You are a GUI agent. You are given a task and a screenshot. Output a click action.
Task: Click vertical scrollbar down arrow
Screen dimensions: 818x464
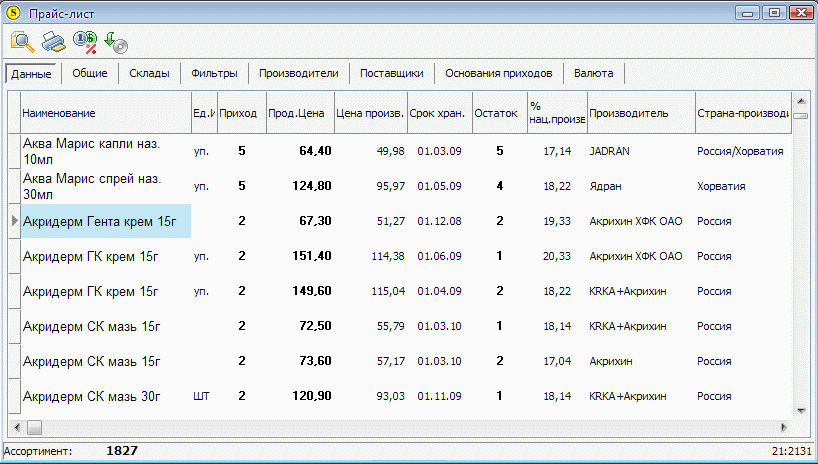pos(801,411)
